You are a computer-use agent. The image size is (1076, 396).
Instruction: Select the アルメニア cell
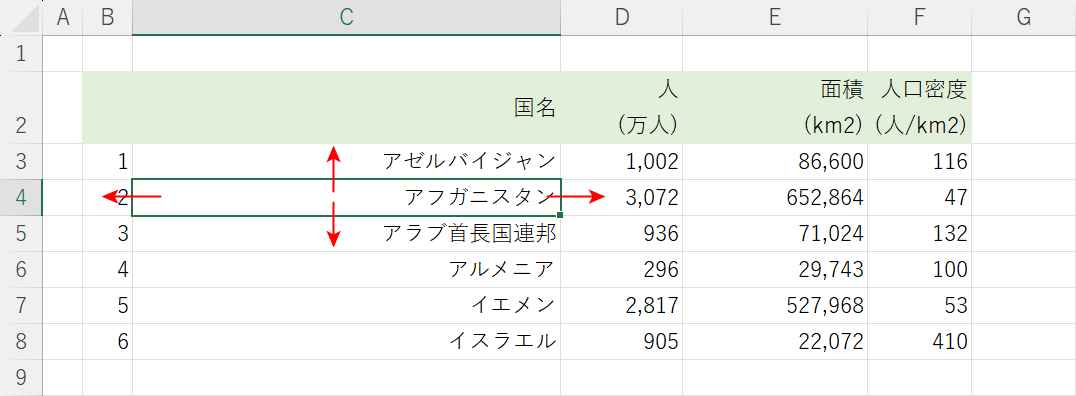tap(347, 269)
